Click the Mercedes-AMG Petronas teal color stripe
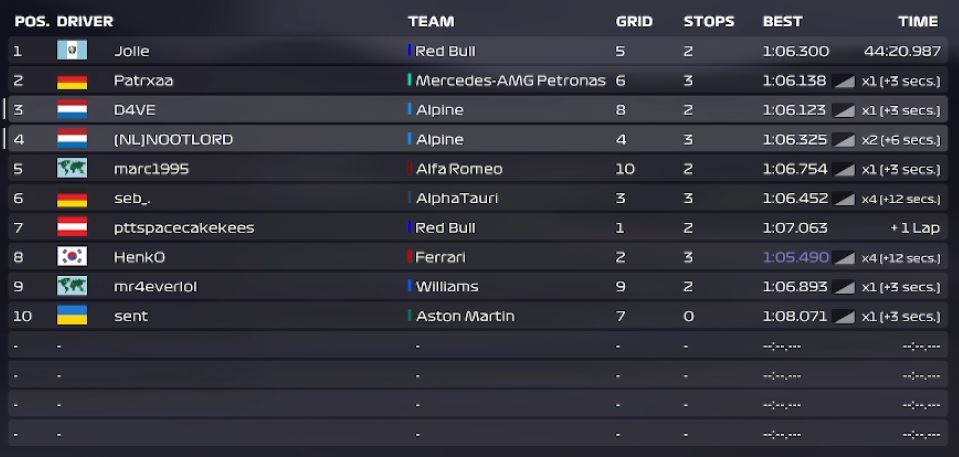This screenshot has height=457, width=959. click(410, 80)
